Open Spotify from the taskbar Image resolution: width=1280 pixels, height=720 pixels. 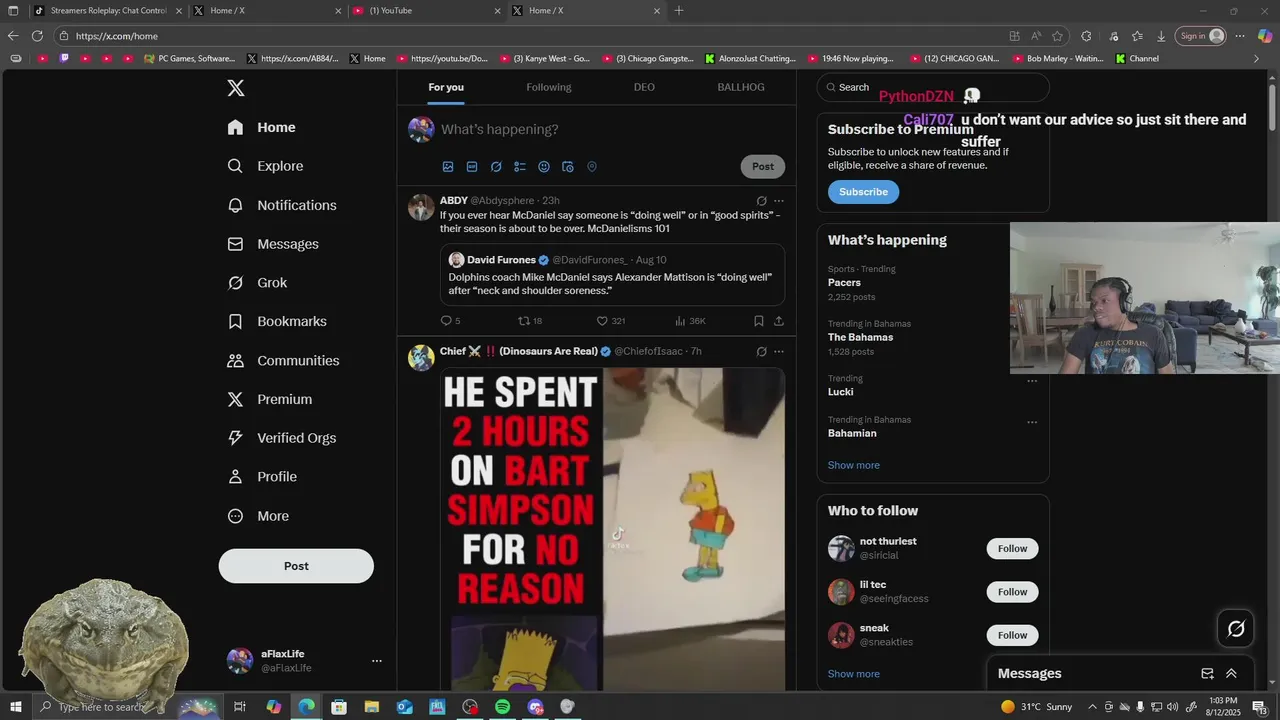click(502, 707)
